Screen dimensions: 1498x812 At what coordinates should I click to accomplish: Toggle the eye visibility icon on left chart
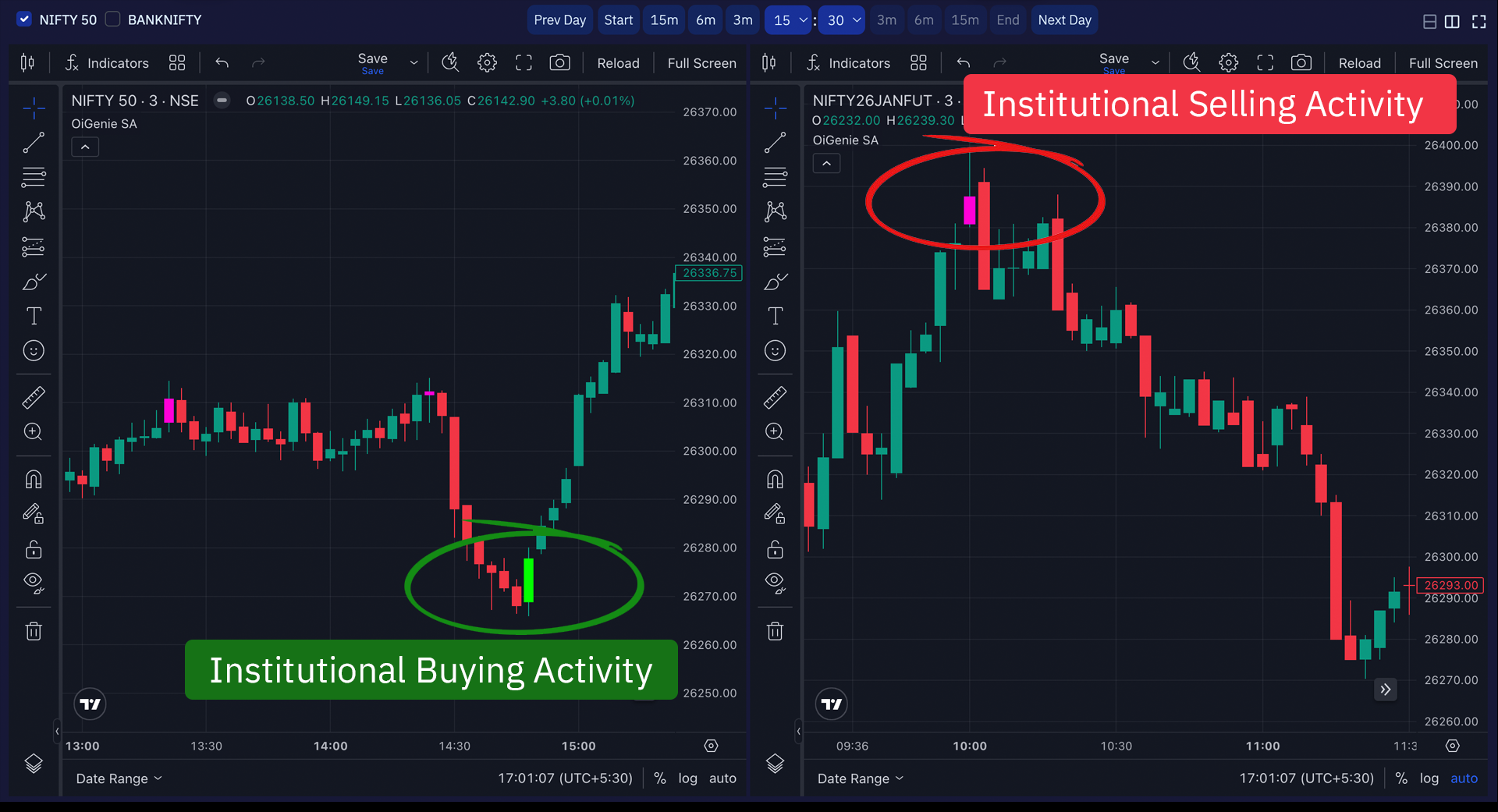click(x=34, y=582)
